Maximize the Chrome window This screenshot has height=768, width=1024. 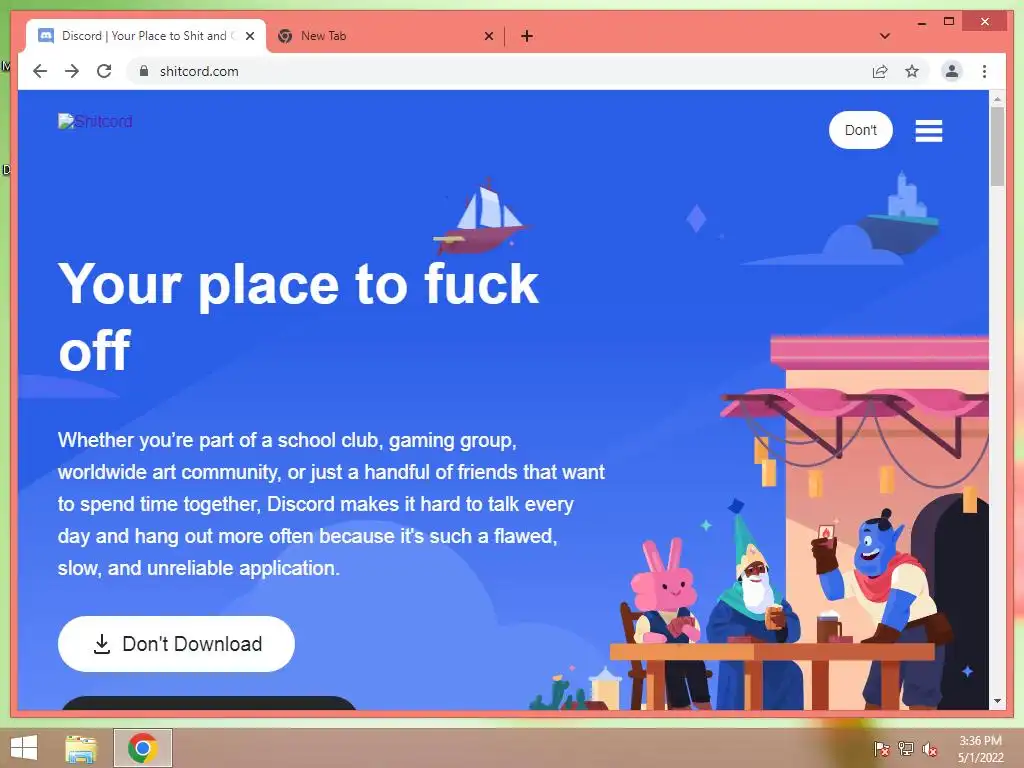949,22
